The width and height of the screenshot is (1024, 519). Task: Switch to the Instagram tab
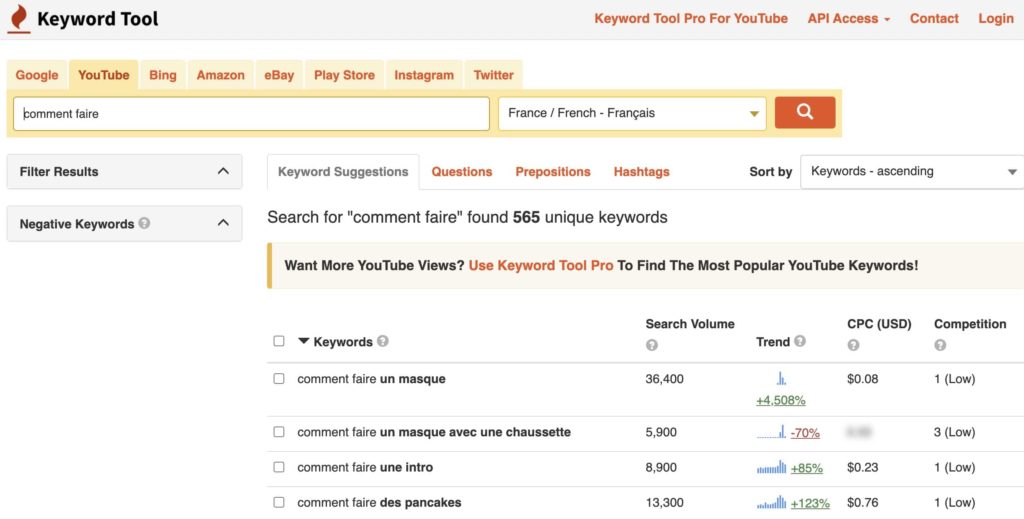click(423, 75)
